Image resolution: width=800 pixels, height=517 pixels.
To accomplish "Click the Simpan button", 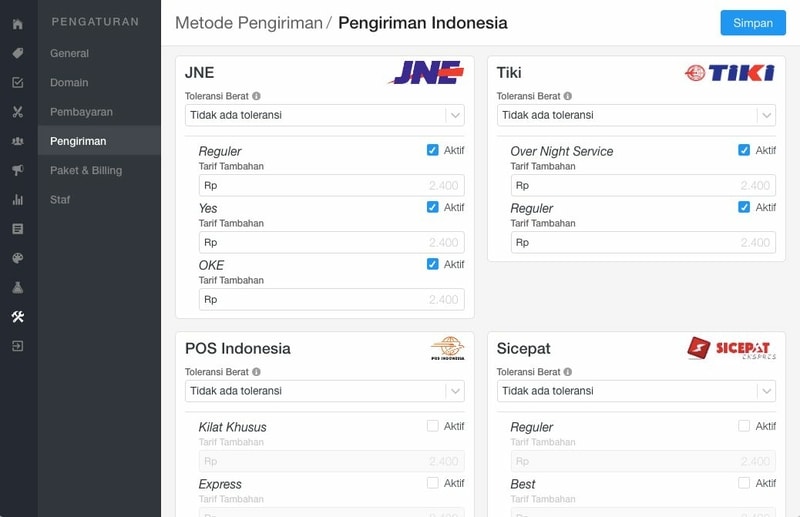I will point(752,23).
